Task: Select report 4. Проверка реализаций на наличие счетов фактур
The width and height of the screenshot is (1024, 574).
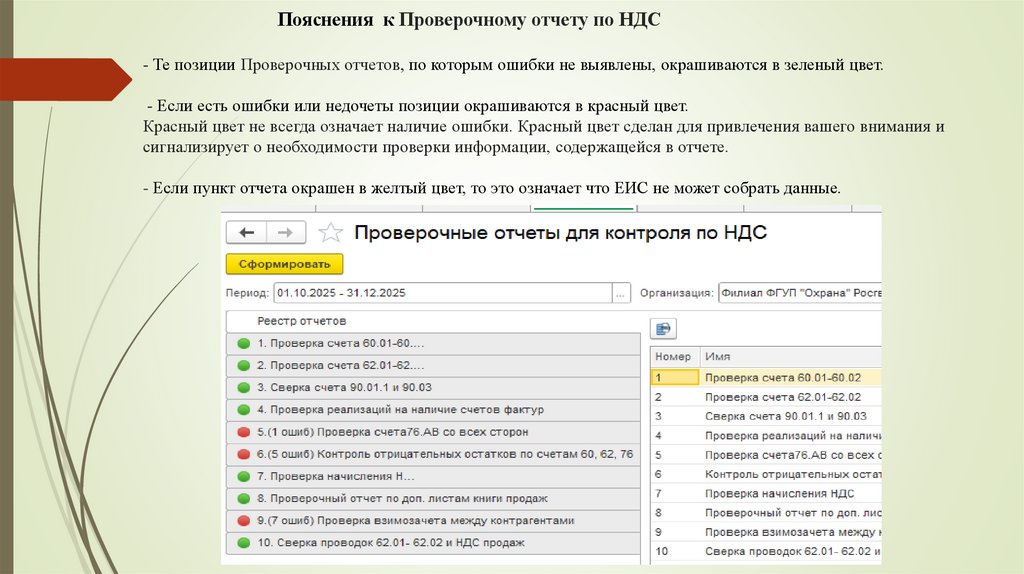Action: pos(433,410)
